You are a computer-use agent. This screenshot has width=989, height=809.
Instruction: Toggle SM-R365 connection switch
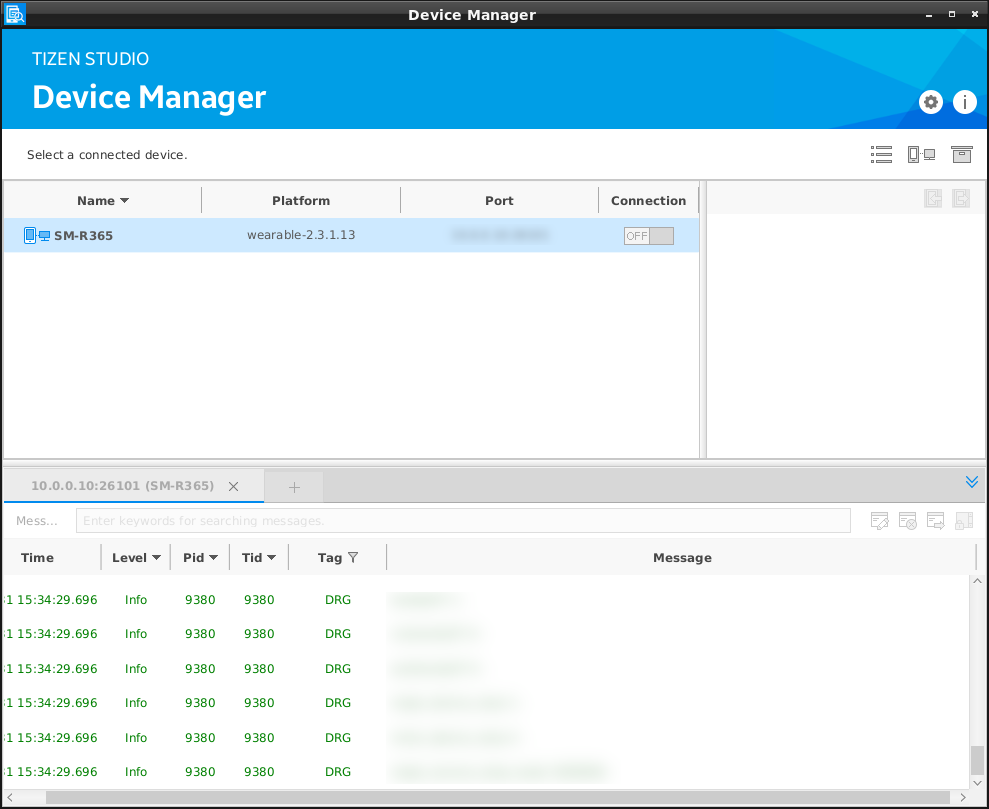click(x=648, y=236)
